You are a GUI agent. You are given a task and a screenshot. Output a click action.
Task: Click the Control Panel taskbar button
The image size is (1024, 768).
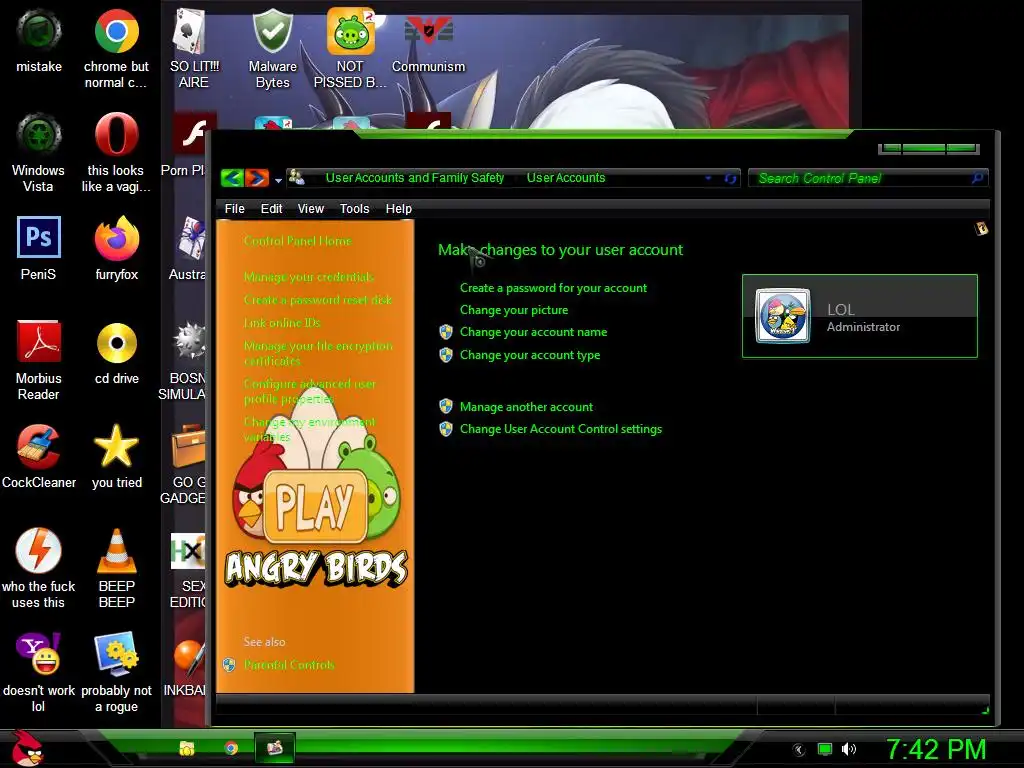[275, 748]
